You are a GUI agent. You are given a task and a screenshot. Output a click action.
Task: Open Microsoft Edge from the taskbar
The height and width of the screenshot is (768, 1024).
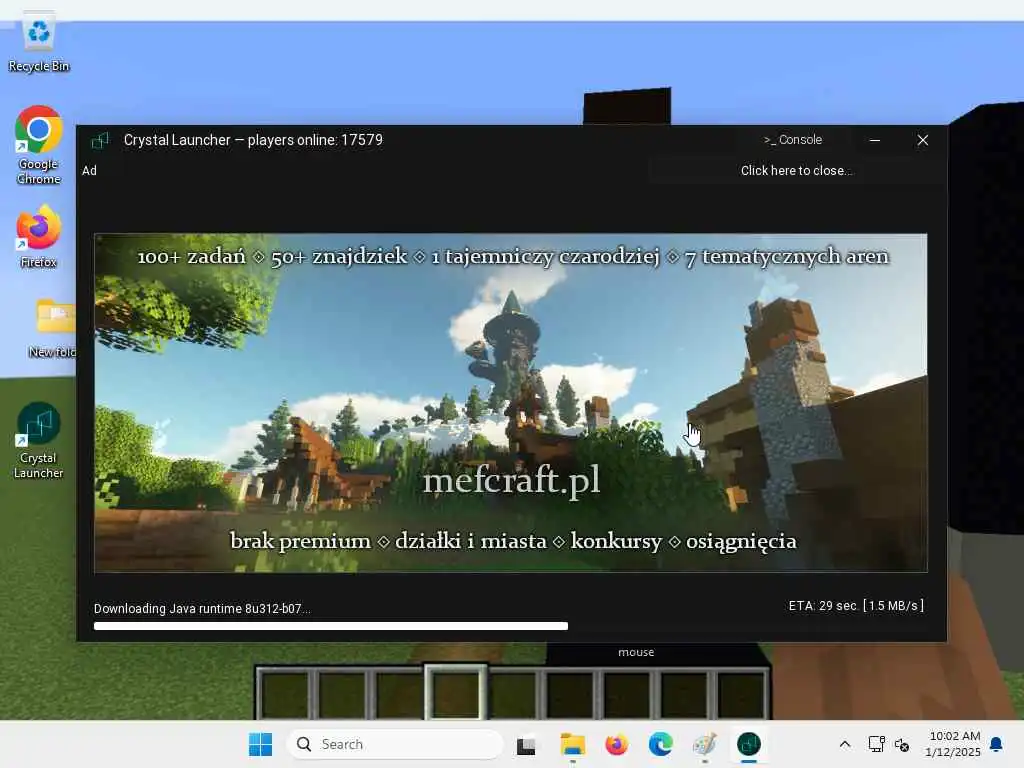(x=661, y=744)
